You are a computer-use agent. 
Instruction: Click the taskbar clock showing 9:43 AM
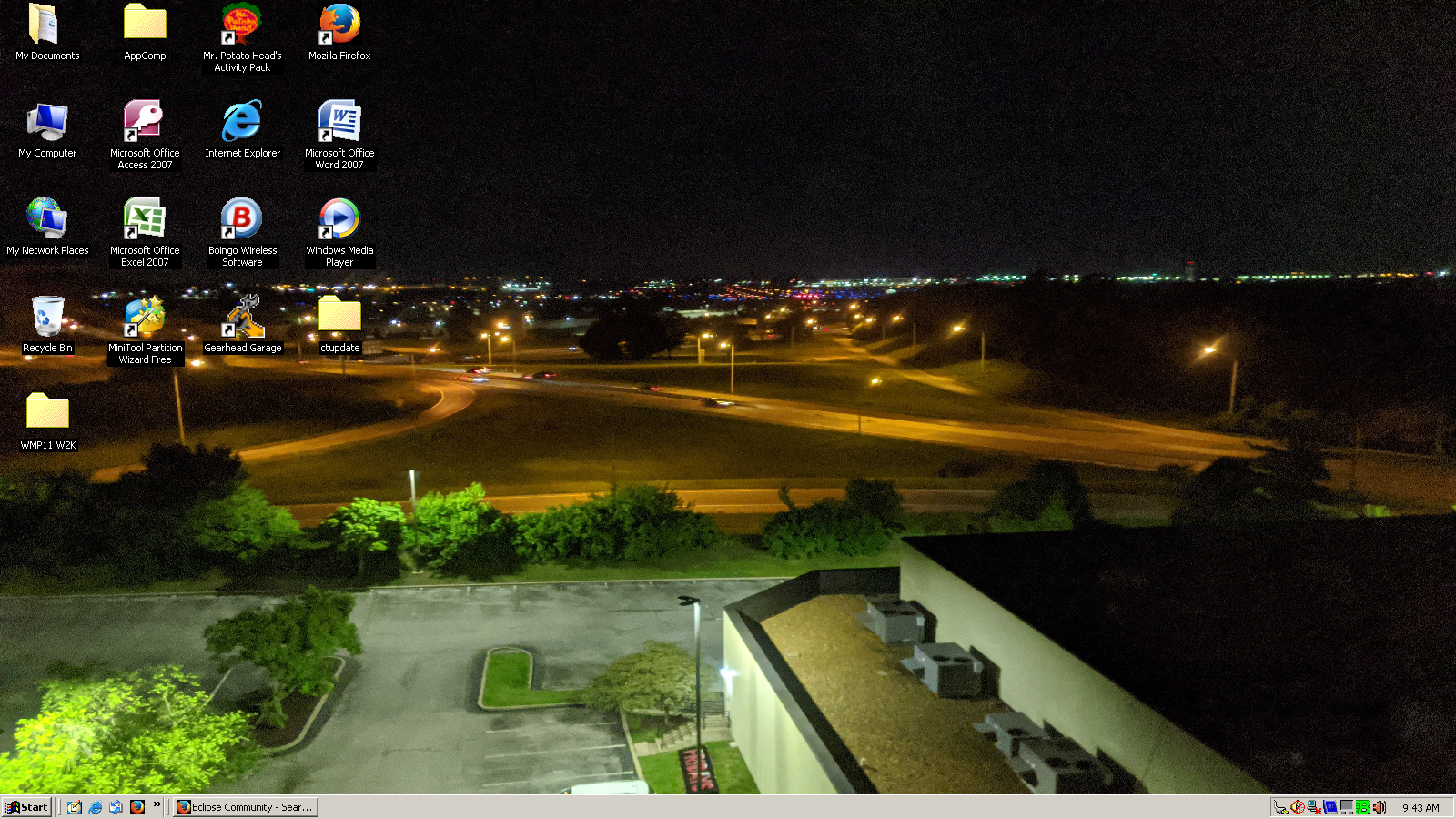click(1421, 808)
